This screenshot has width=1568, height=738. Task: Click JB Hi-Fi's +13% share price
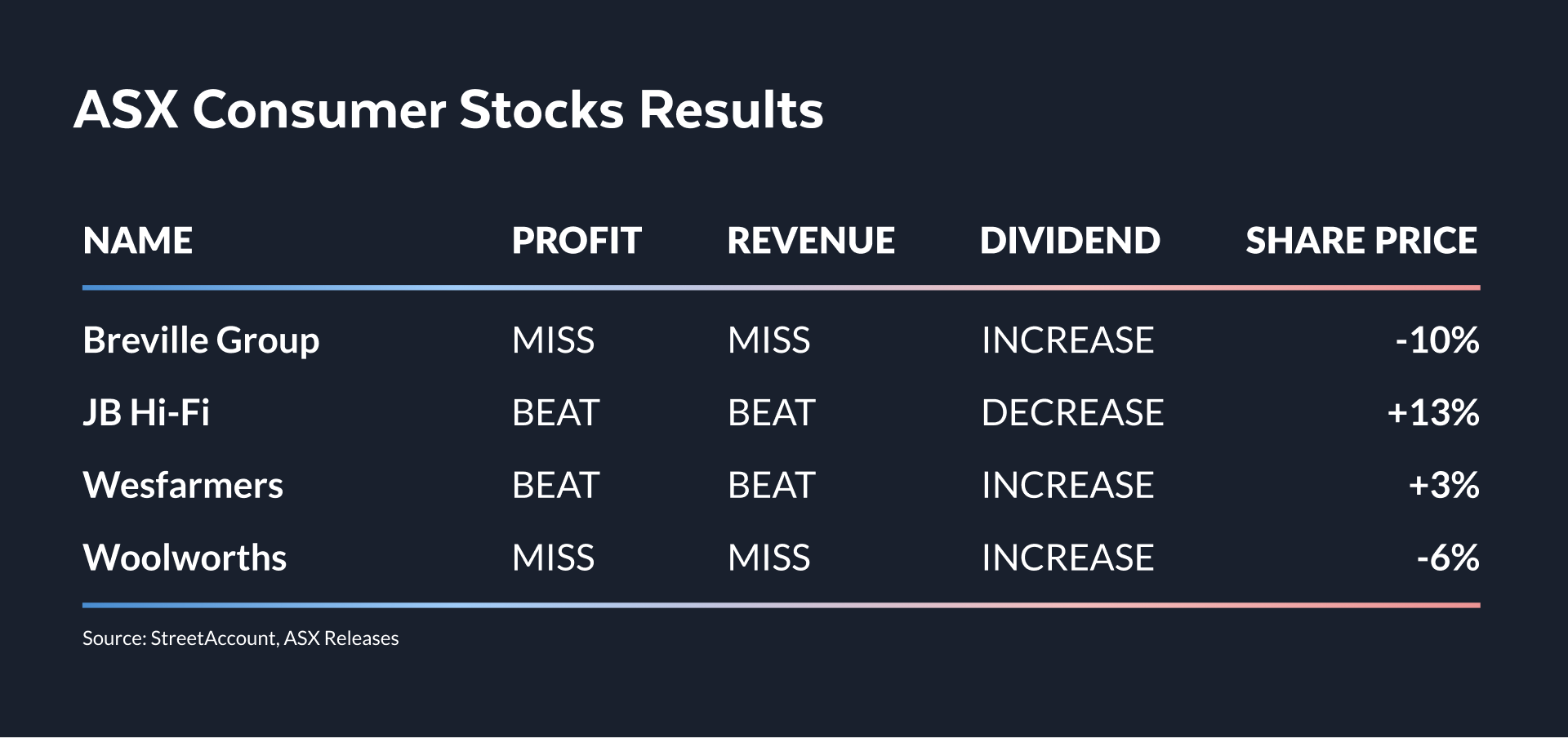pos(1432,413)
